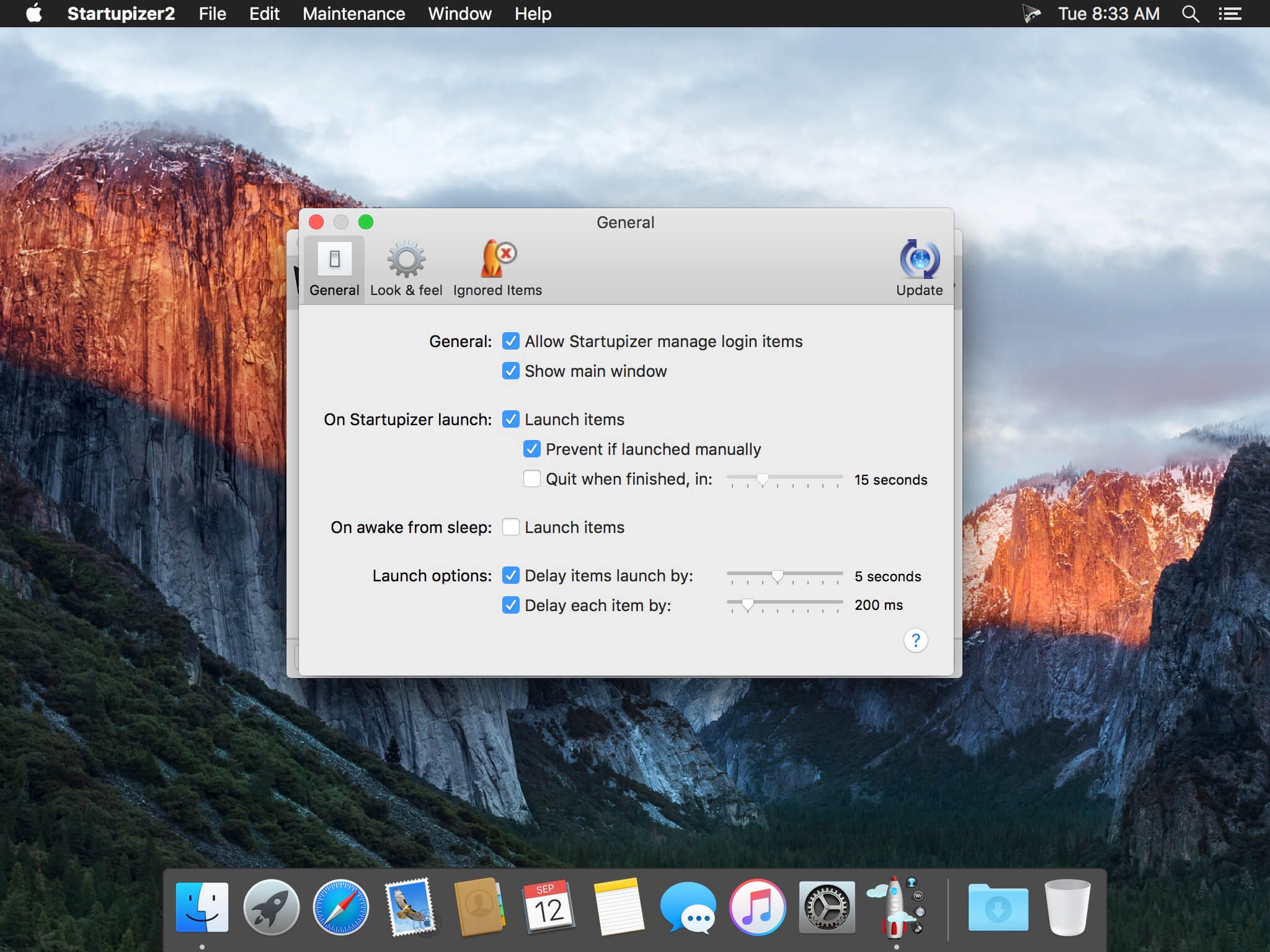1270x952 pixels.
Task: Click the Delay each item slider
Action: tap(784, 605)
